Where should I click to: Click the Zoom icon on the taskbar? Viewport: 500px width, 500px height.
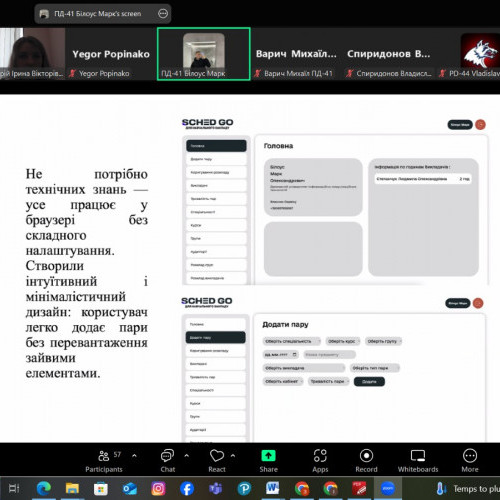(x=388, y=489)
